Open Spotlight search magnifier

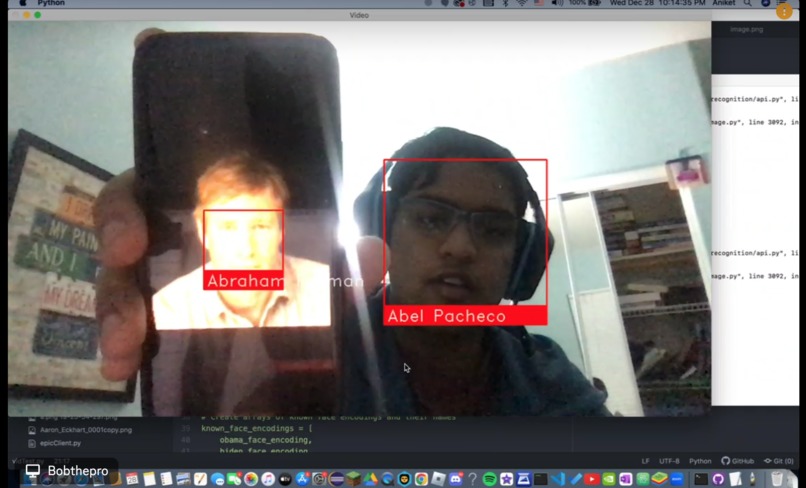(x=747, y=3)
